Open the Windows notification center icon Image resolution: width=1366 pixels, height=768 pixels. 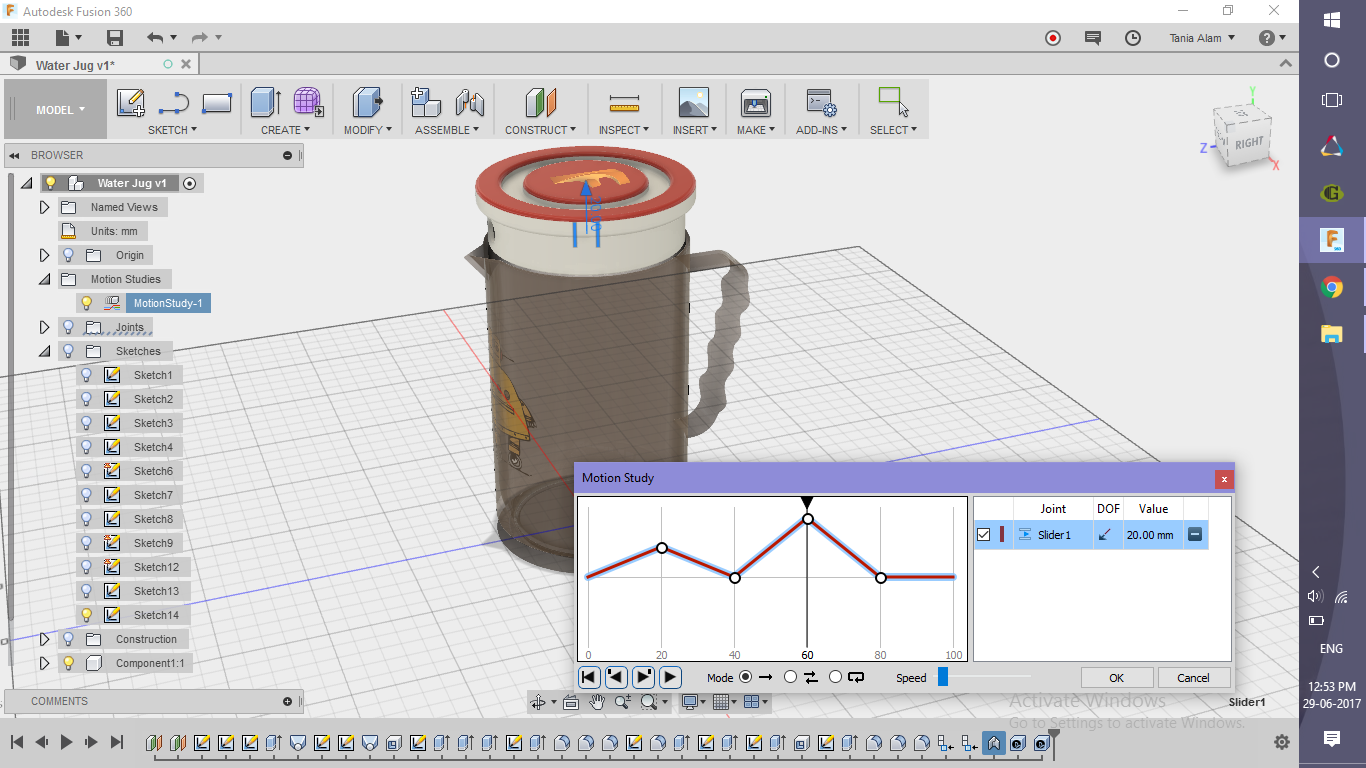(1332, 739)
